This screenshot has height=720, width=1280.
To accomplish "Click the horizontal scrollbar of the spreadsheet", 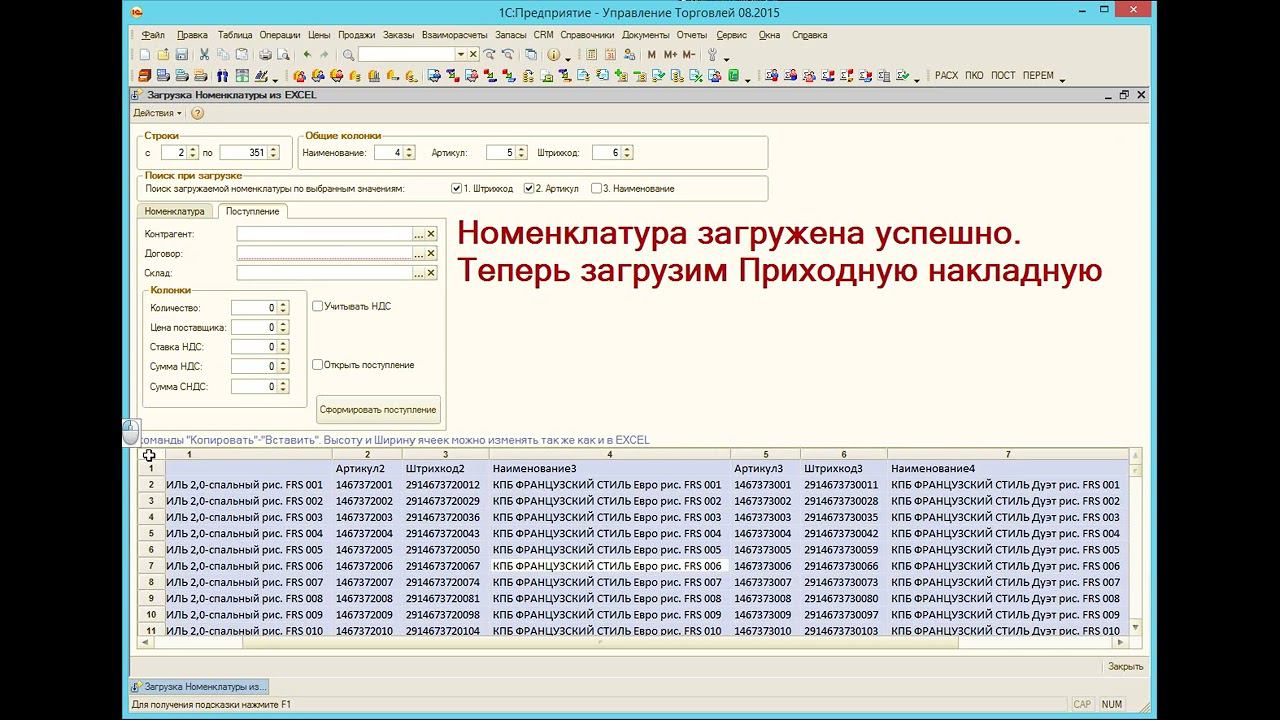I will pos(602,642).
